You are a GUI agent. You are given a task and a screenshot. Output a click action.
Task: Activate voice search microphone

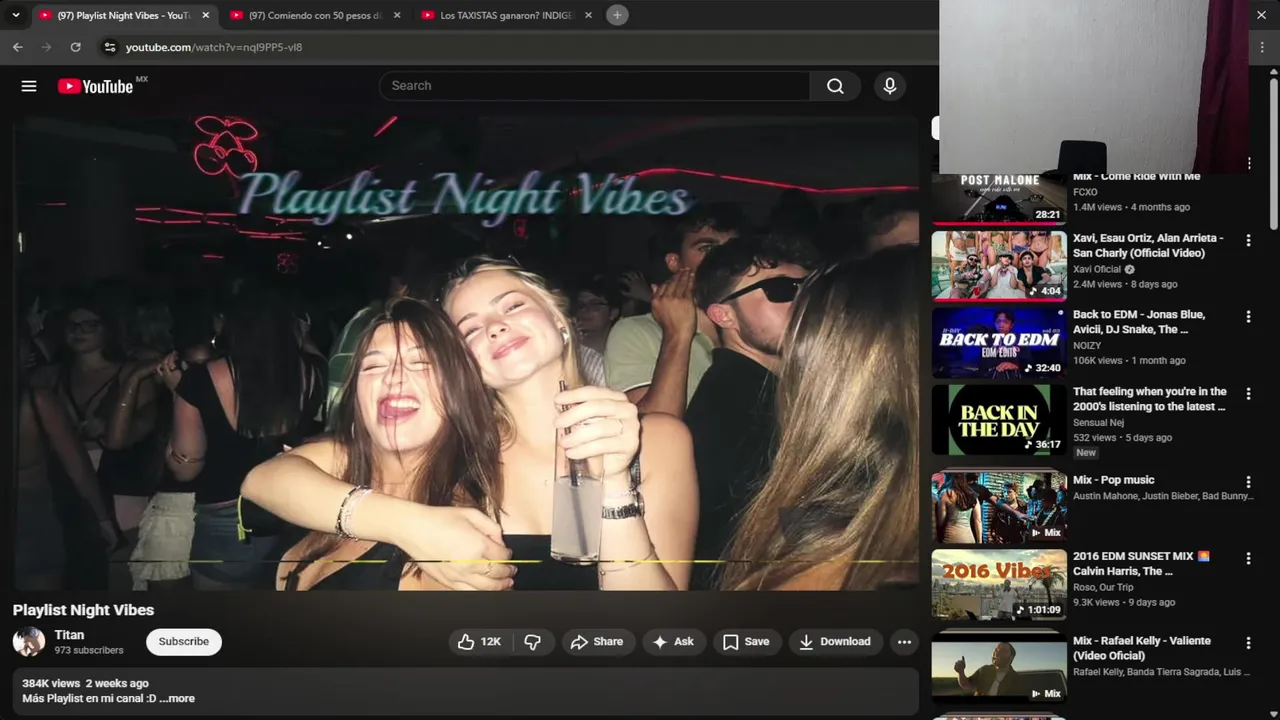[890, 86]
